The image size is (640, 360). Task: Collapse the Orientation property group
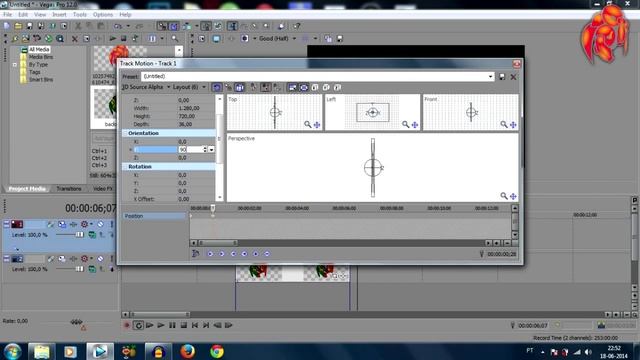point(125,133)
